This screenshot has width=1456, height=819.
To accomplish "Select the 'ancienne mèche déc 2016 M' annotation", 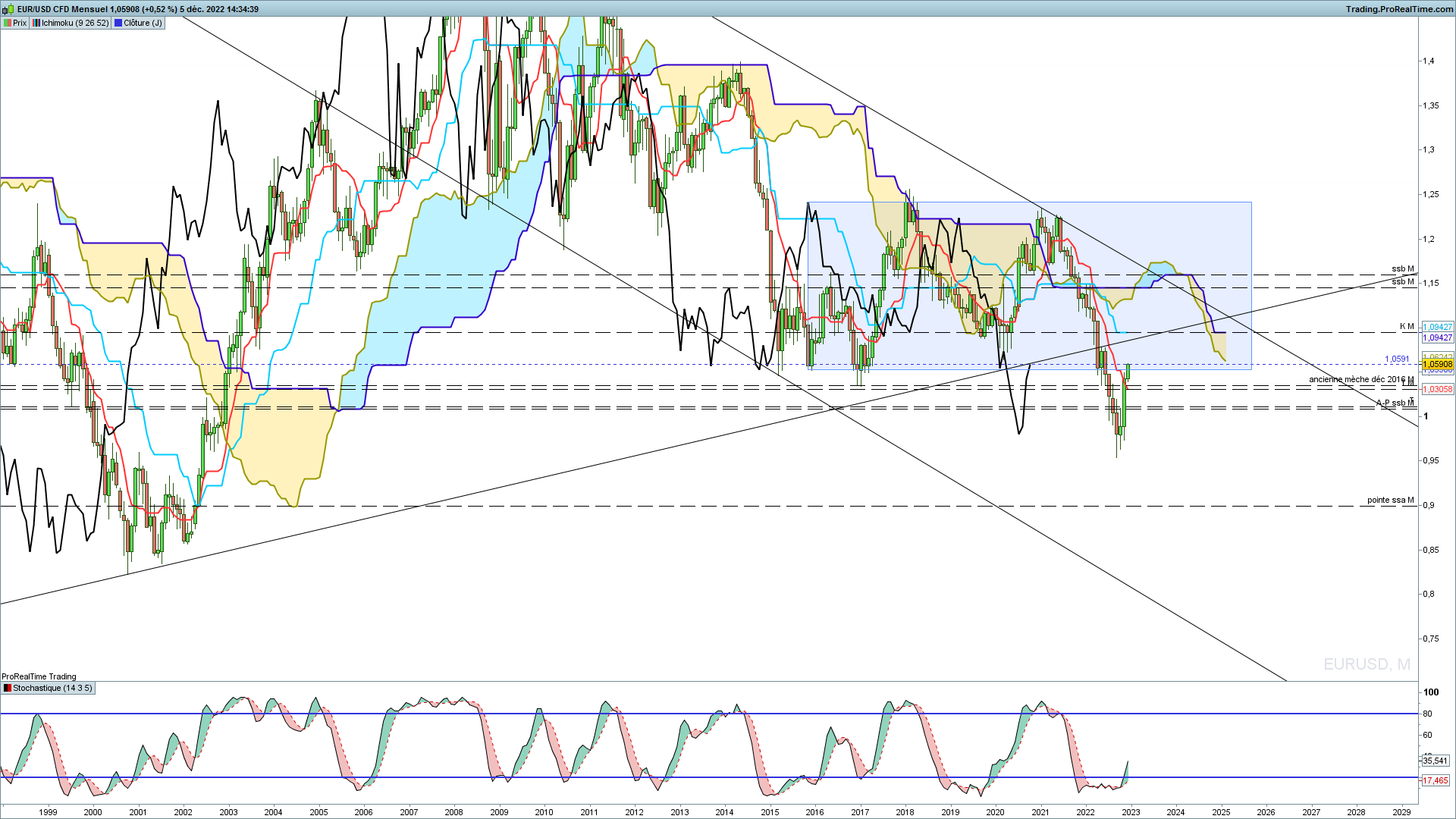I will [1361, 379].
